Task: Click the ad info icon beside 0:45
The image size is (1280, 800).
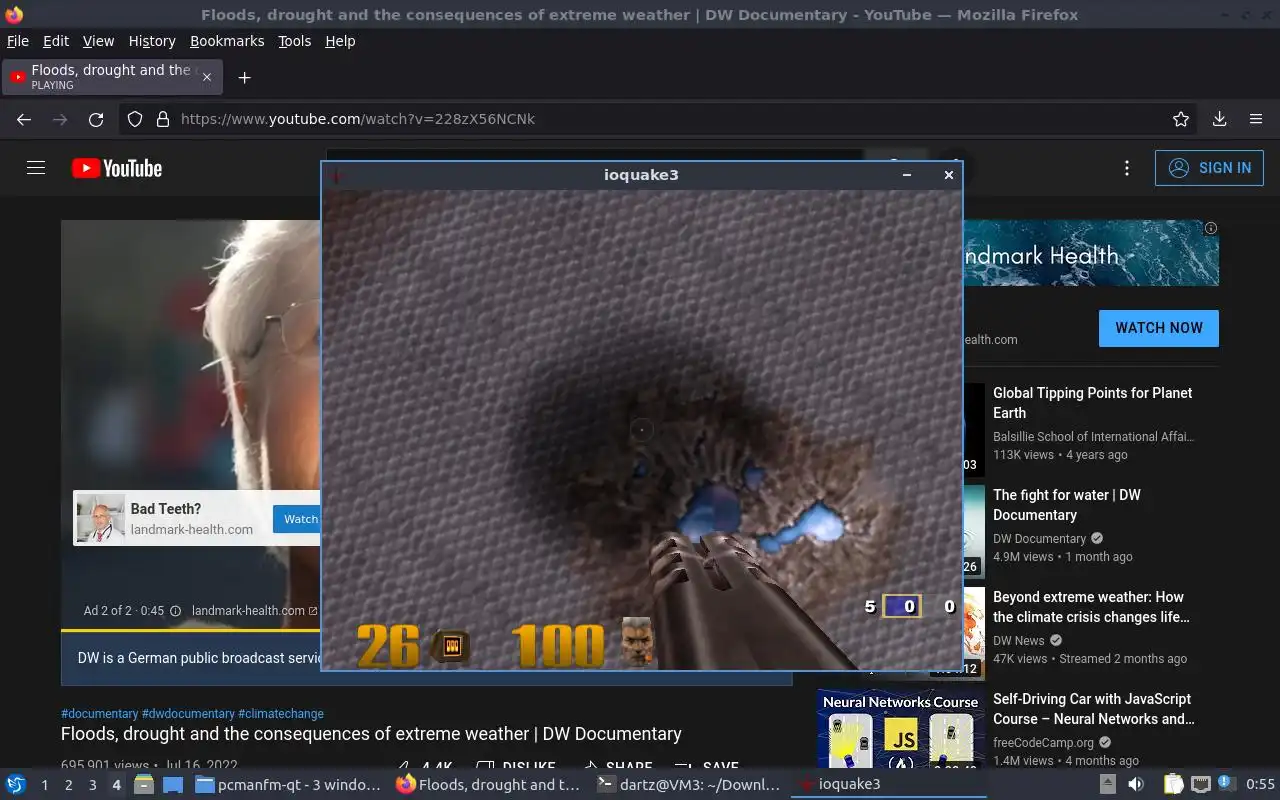Action: (176, 611)
